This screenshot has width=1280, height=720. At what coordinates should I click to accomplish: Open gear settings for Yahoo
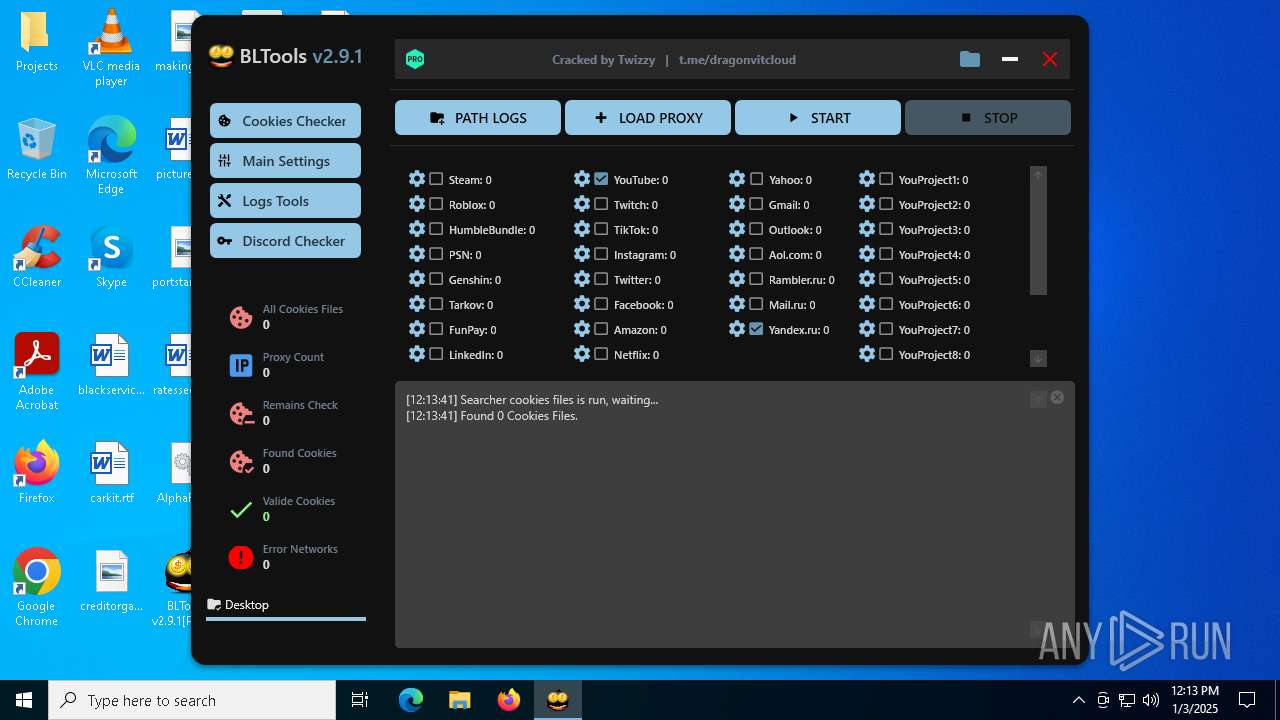(x=737, y=179)
